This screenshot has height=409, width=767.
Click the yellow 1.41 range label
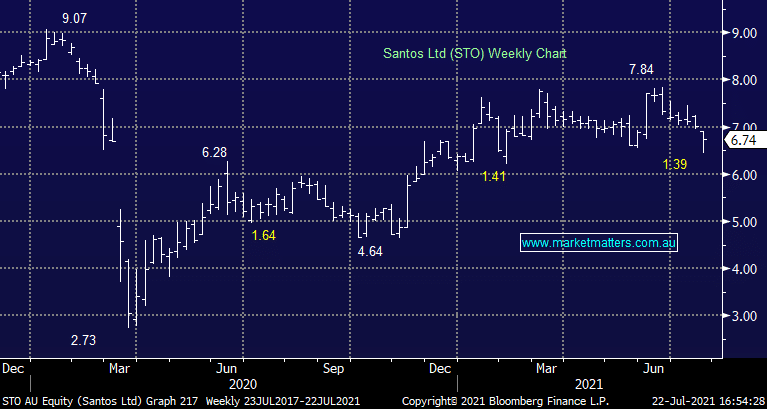(x=494, y=176)
